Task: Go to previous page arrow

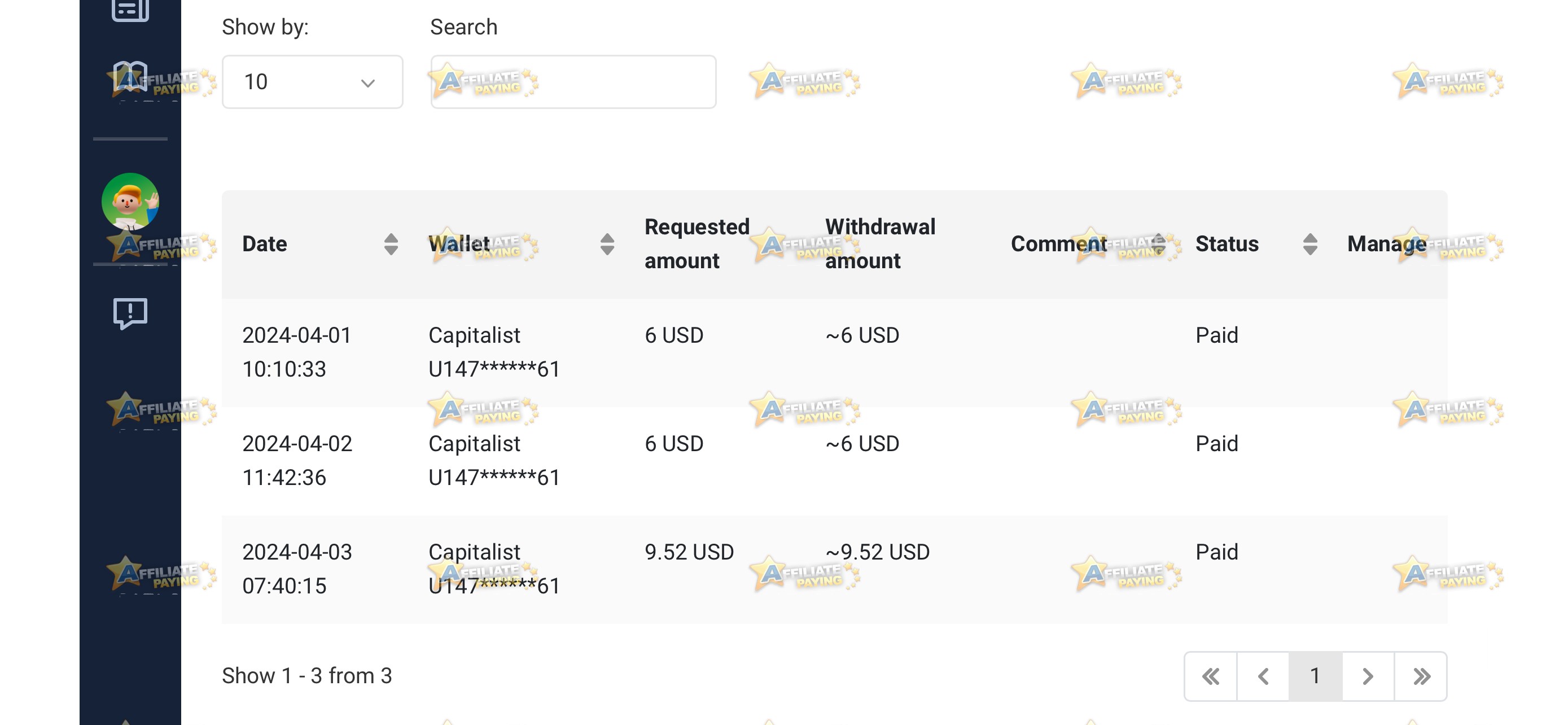Action: coord(1263,676)
